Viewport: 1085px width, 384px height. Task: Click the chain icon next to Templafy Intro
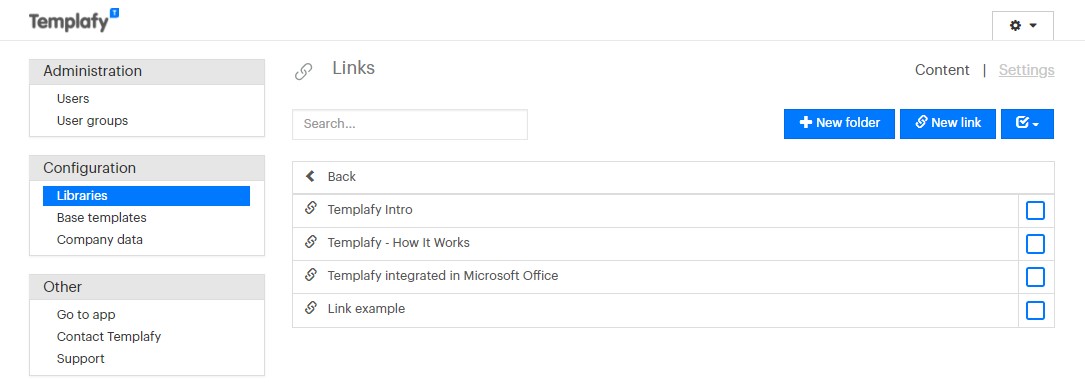click(311, 208)
